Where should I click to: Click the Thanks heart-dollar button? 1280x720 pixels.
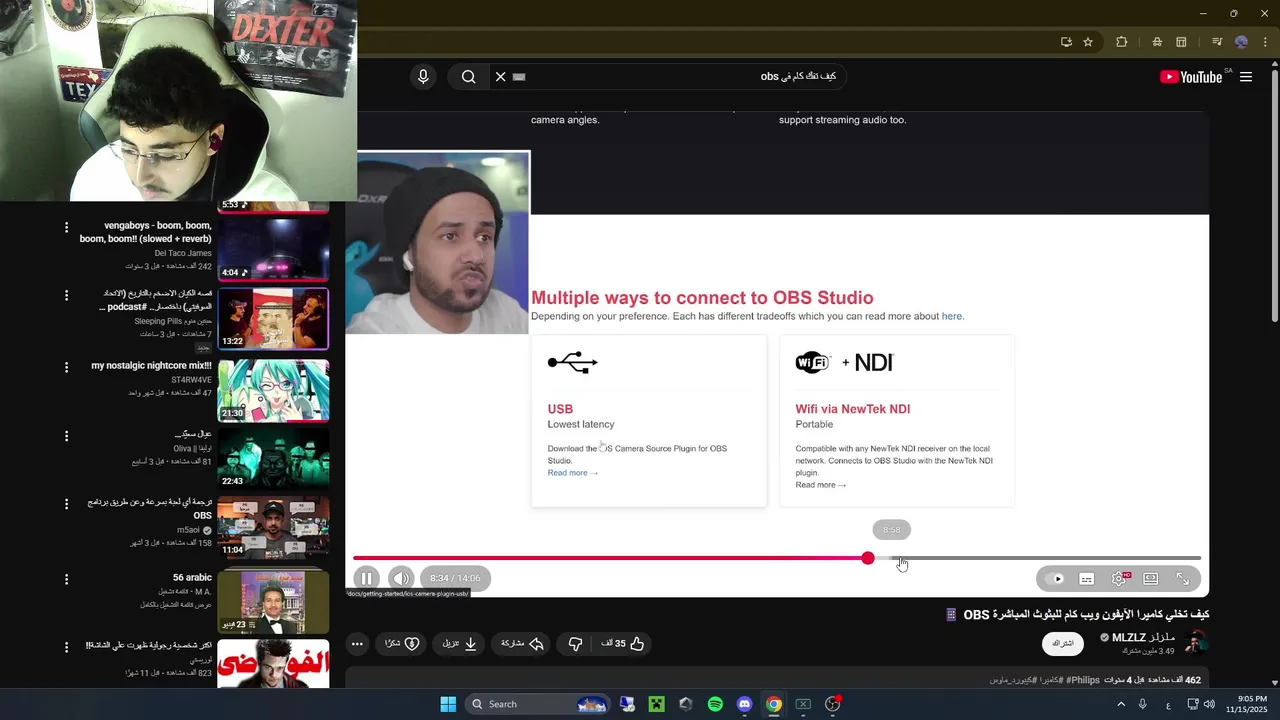click(402, 644)
